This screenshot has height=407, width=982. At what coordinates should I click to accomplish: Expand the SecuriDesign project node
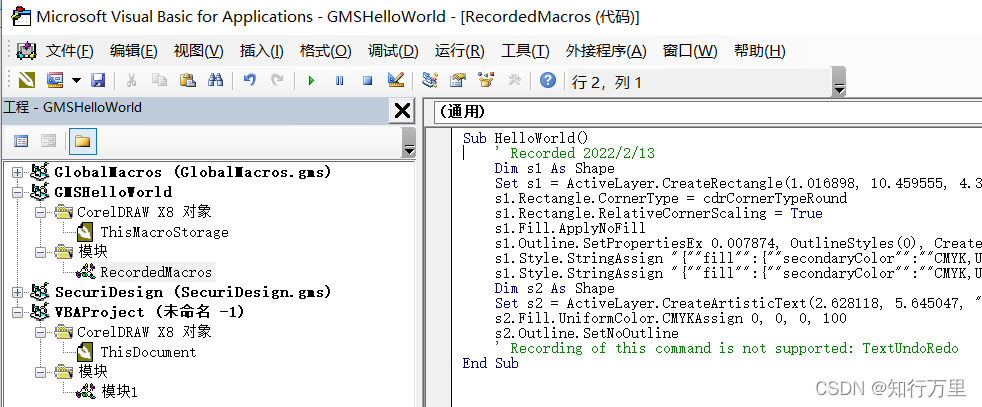(x=16, y=292)
